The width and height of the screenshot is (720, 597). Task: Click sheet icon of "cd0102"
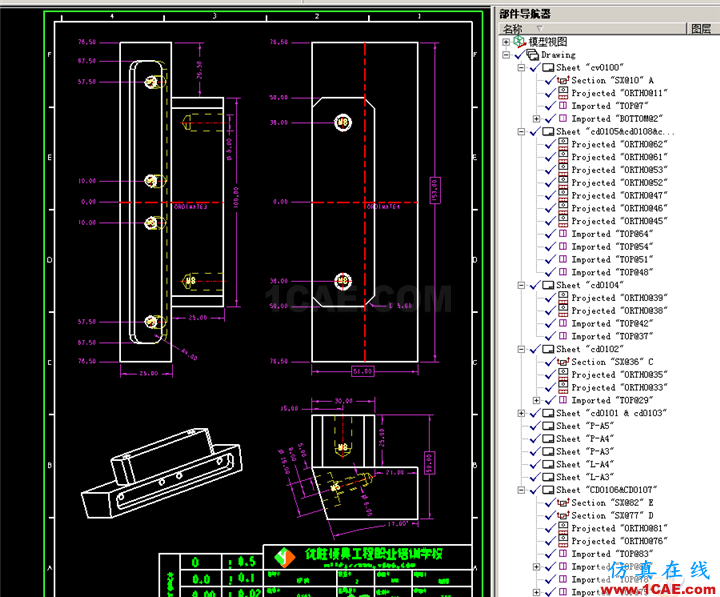point(548,349)
